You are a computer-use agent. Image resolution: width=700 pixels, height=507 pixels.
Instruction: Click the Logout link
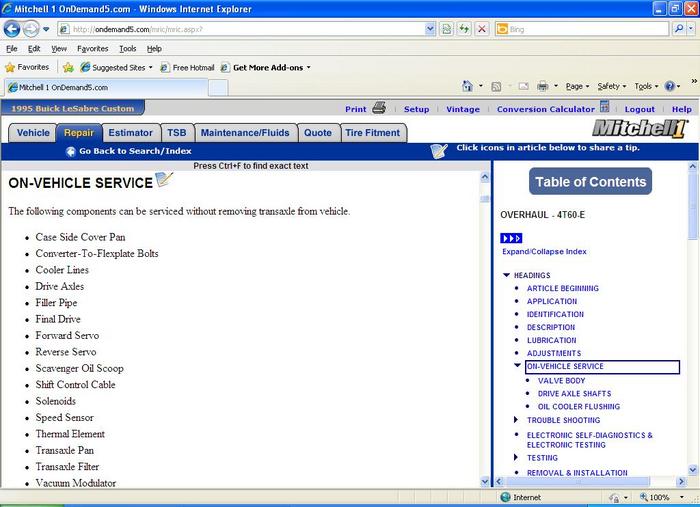tap(639, 109)
